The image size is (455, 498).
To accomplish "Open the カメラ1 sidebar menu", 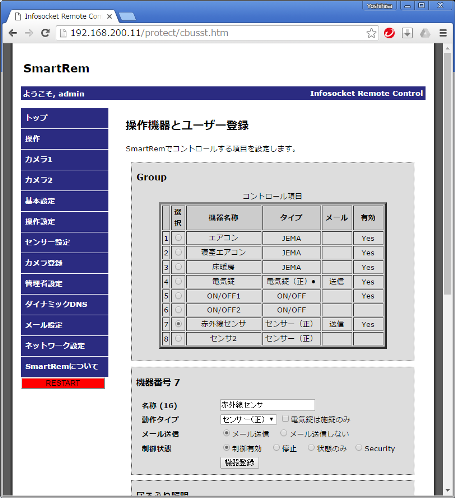I will point(64,159).
